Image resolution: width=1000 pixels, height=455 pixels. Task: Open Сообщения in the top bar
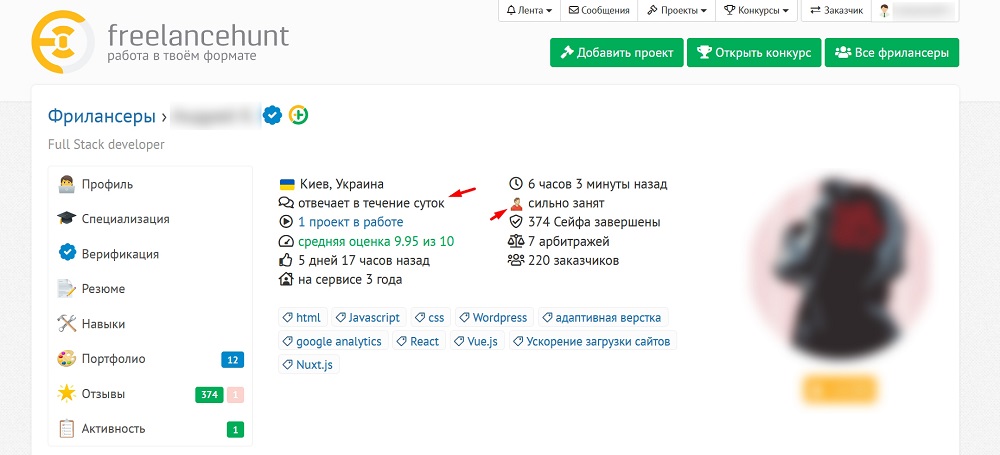click(x=599, y=10)
